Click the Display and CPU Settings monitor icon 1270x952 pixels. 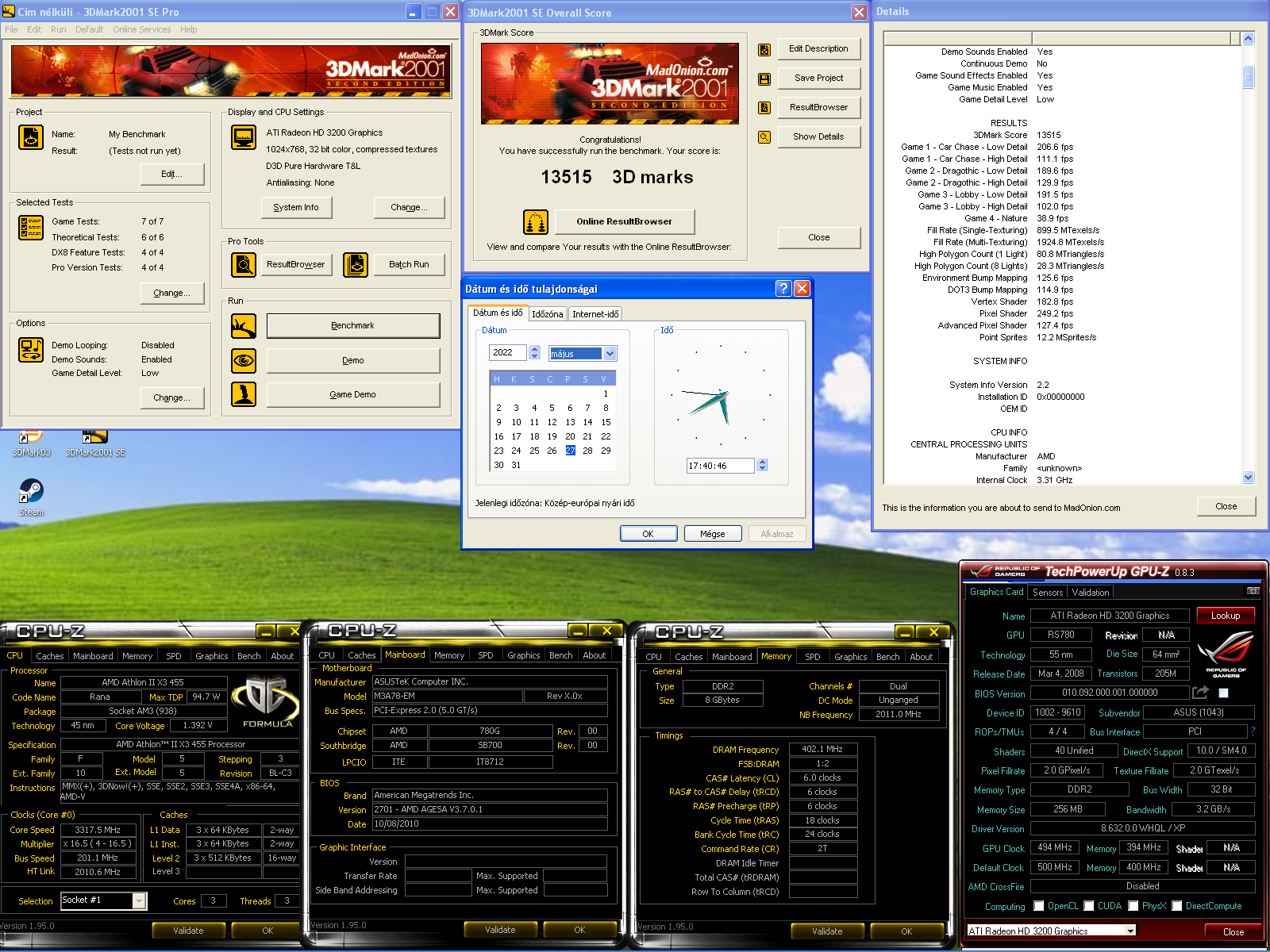[244, 137]
